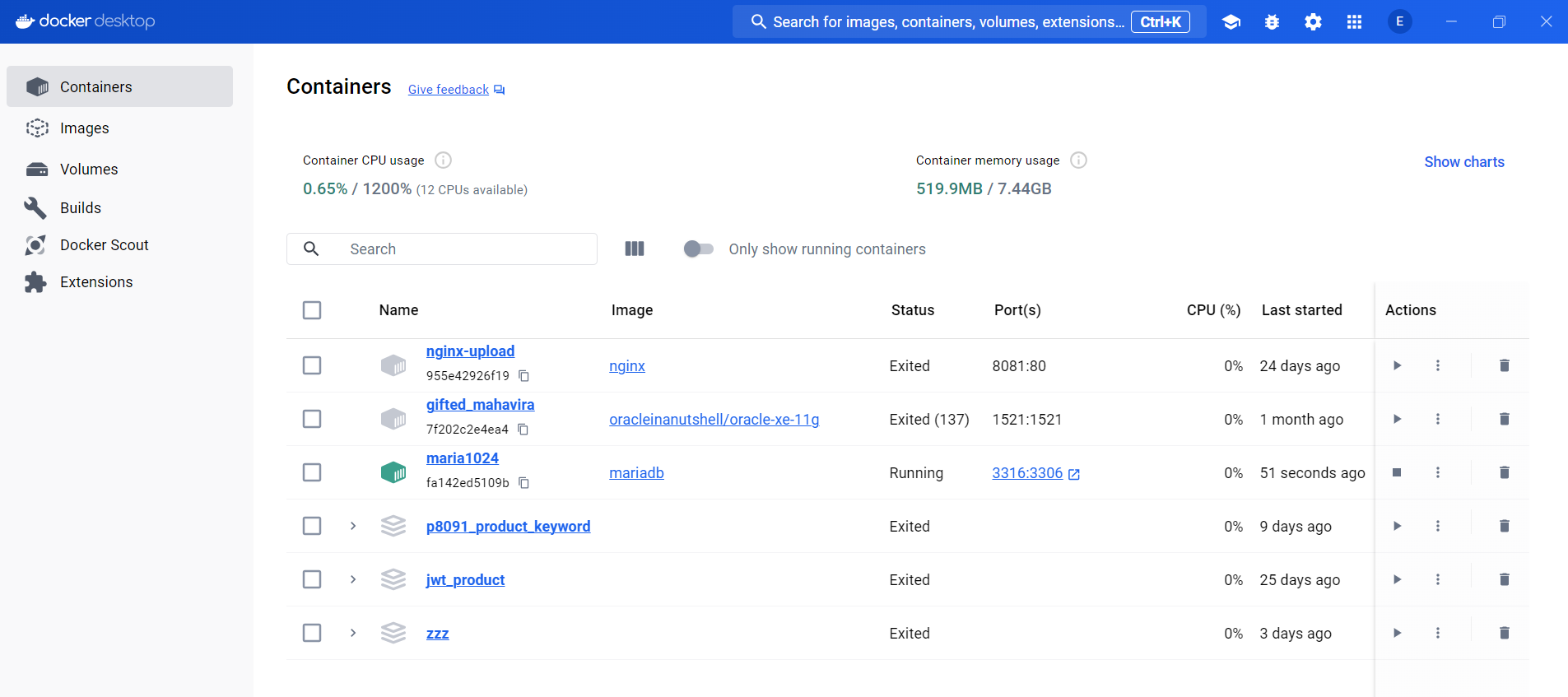1568x697 pixels.
Task: Delete the gifted_mahavira container
Action: click(1504, 419)
